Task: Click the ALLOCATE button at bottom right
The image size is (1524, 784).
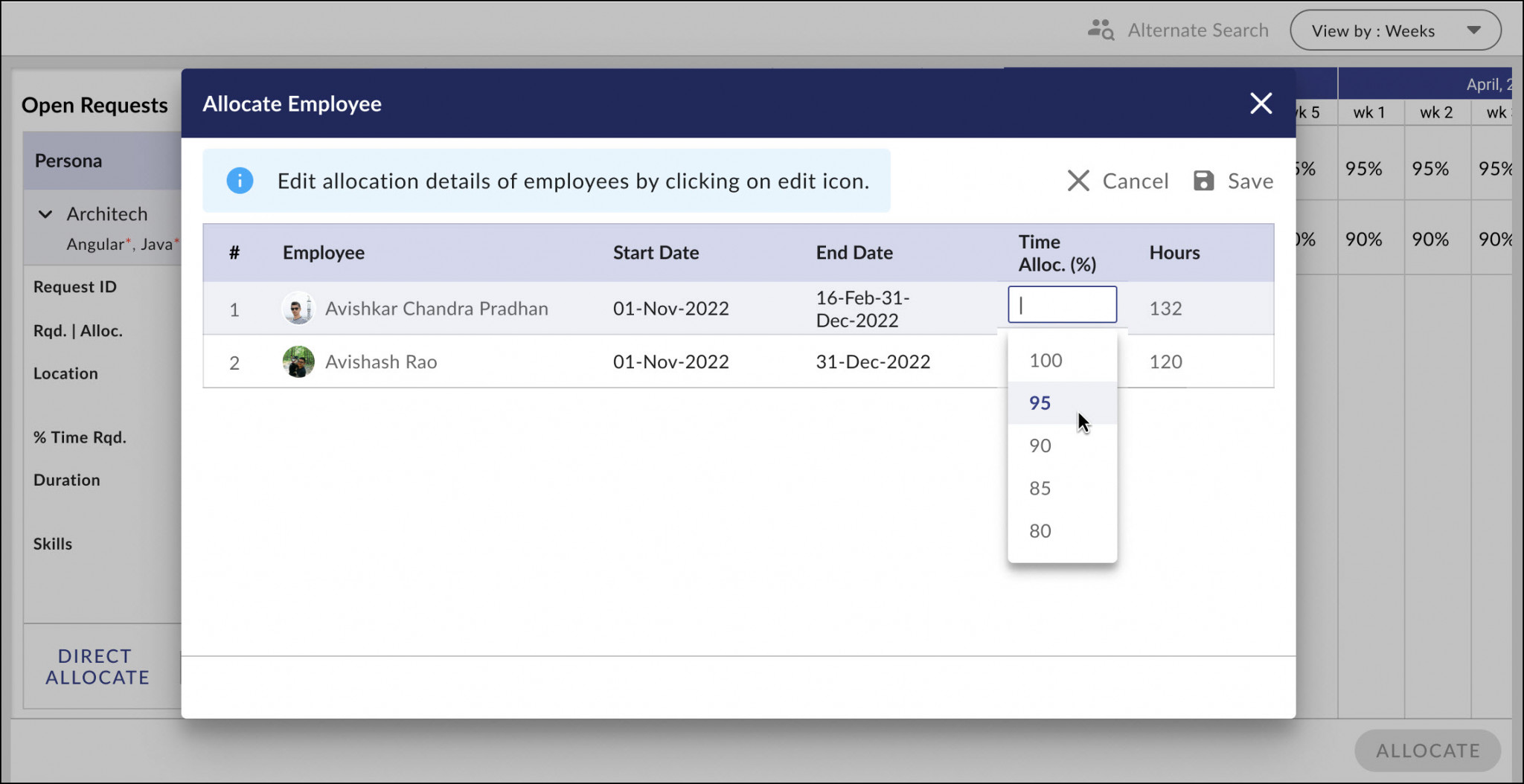Action: click(1427, 751)
